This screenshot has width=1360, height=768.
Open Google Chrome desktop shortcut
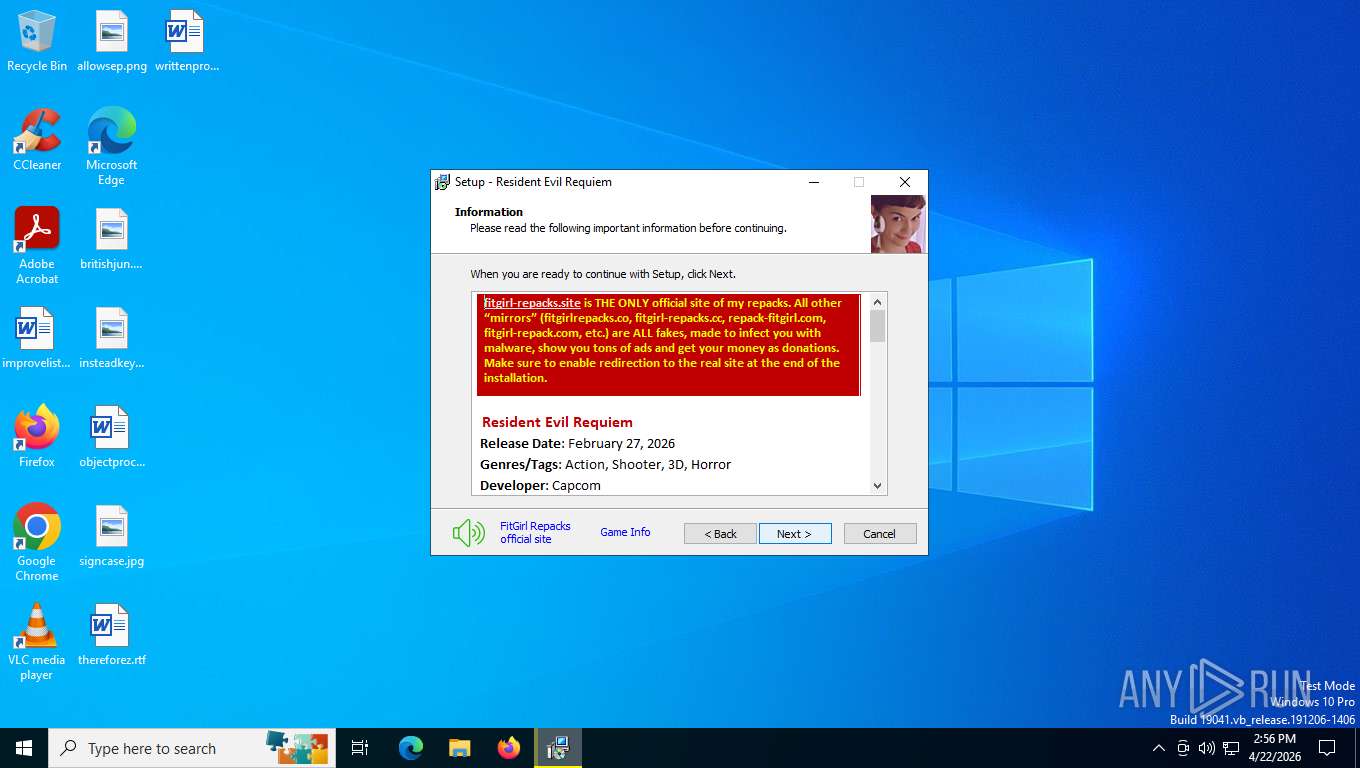tap(37, 543)
